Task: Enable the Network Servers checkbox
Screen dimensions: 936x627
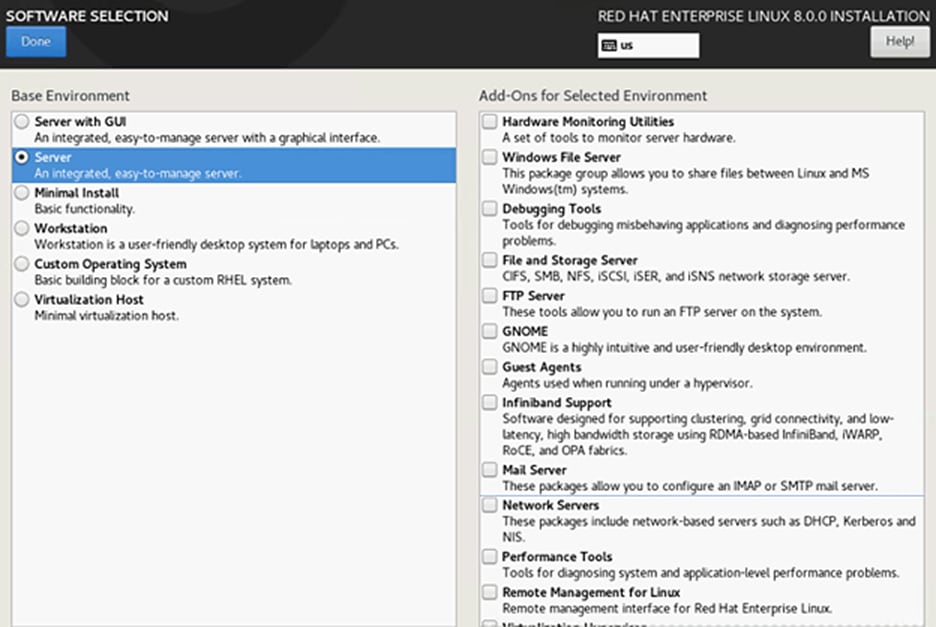Action: pos(489,506)
